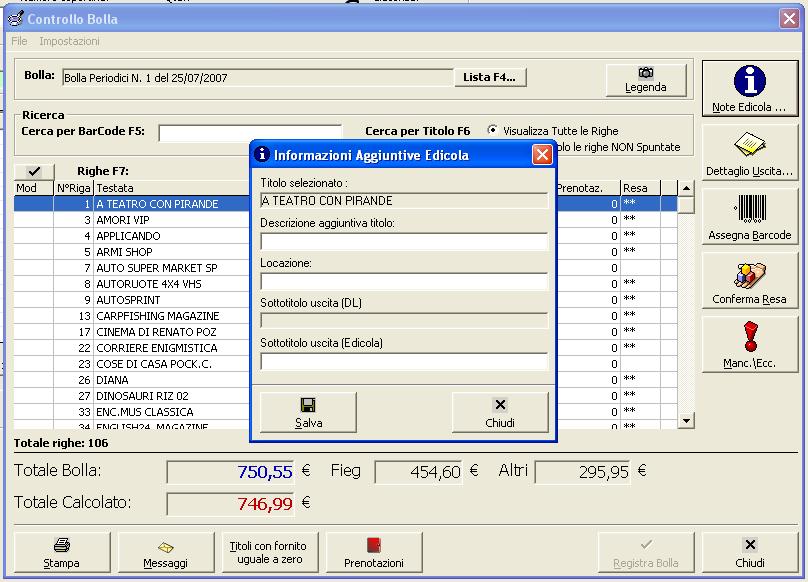Viewport: 808px width, 582px height.
Task: Close Controllo Bolla window
Action: pos(789,19)
